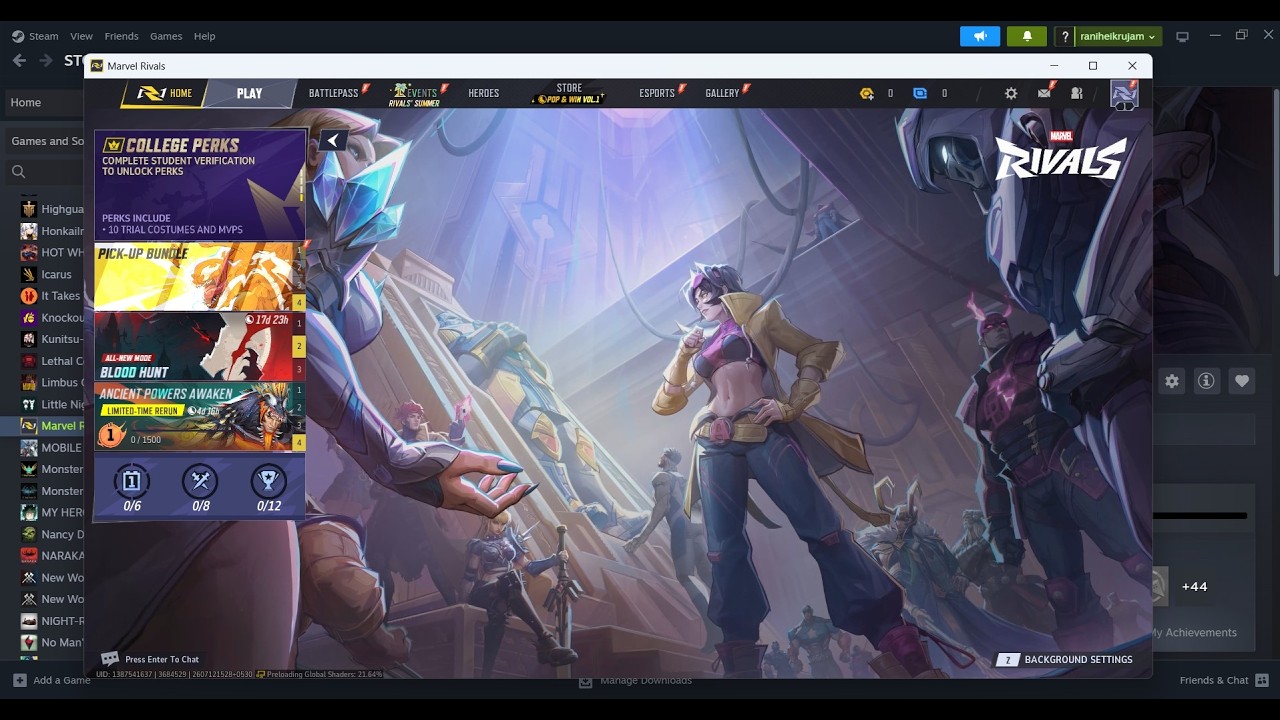Open the Games and Software filter dropdown
The image size is (1280, 720).
click(x=44, y=141)
